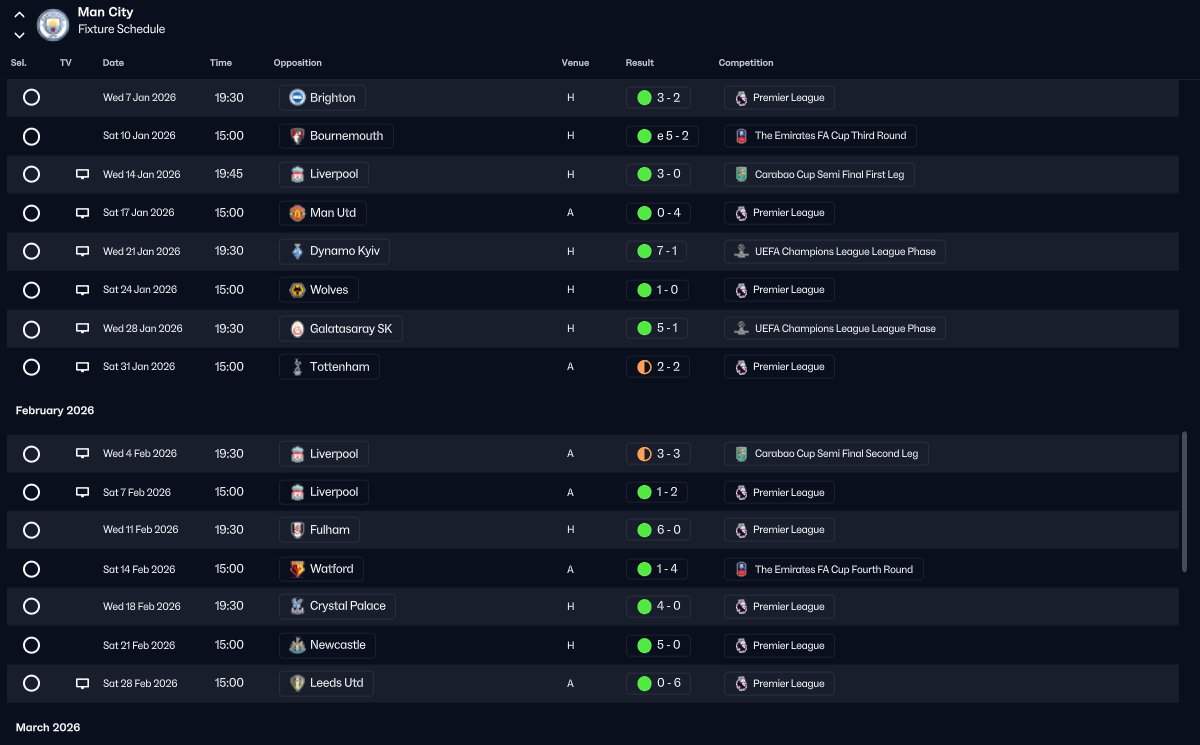Open Newcastle club button
1200x745 pixels.
pos(328,645)
